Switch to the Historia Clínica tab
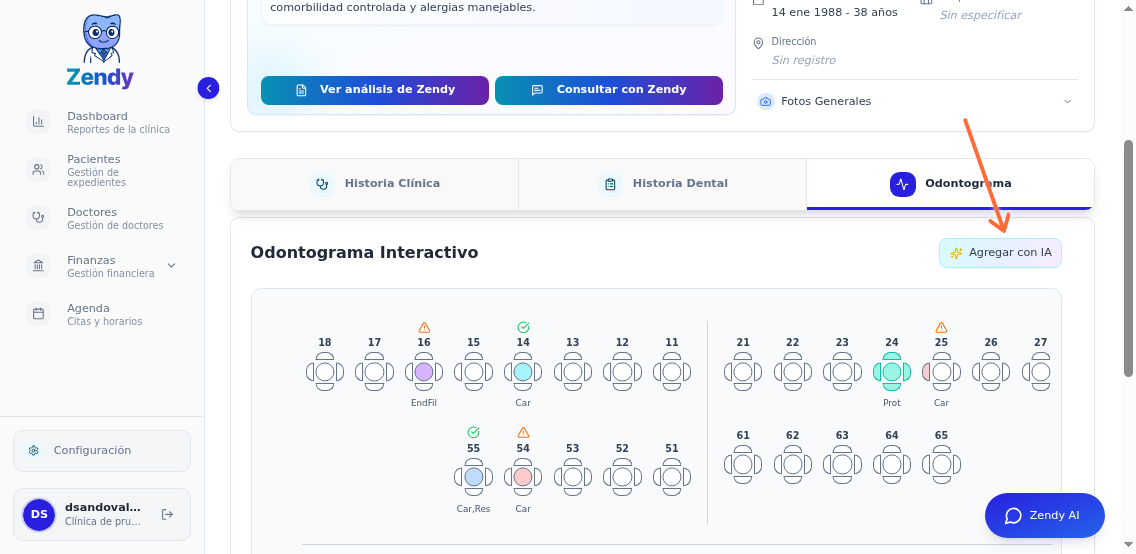1136x554 pixels. [375, 184]
